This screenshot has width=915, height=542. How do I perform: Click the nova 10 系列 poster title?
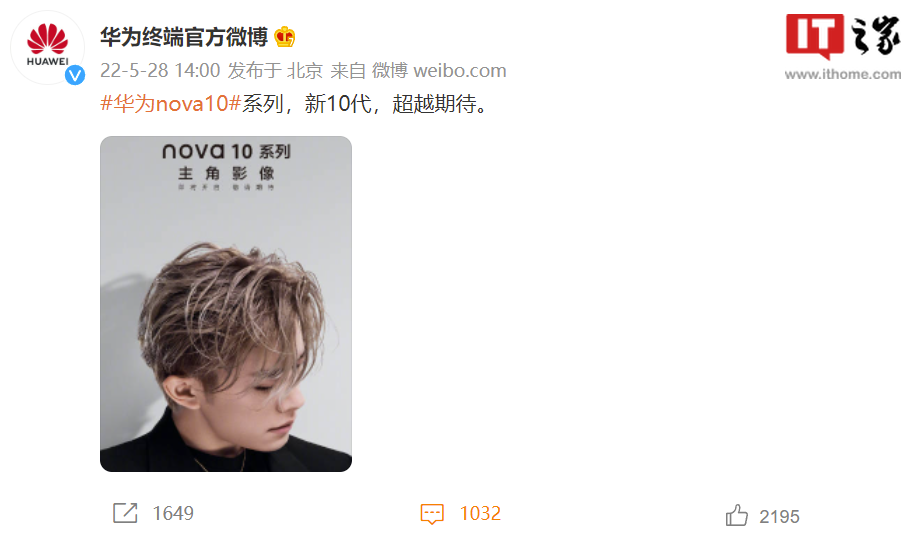(x=226, y=152)
